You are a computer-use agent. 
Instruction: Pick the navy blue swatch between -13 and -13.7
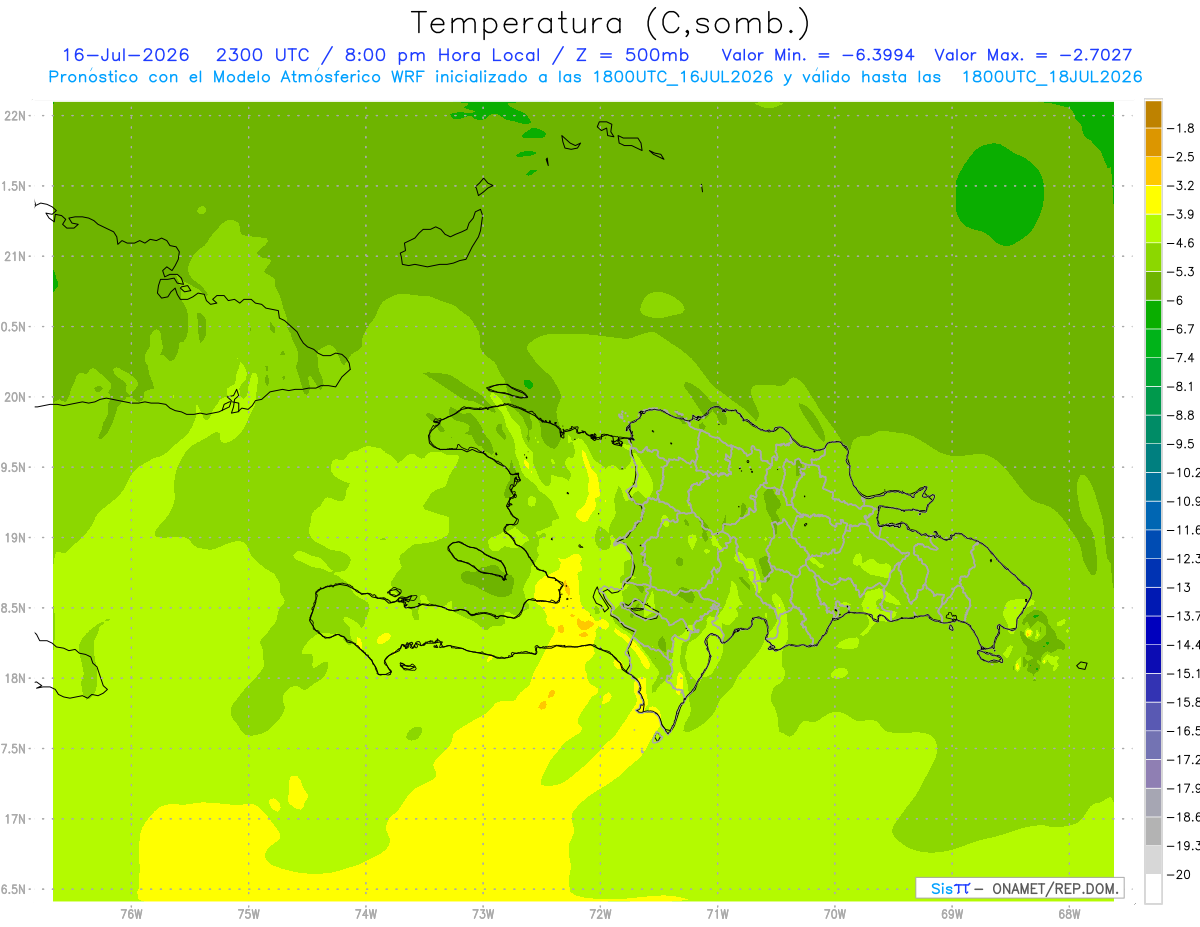pos(1153,602)
